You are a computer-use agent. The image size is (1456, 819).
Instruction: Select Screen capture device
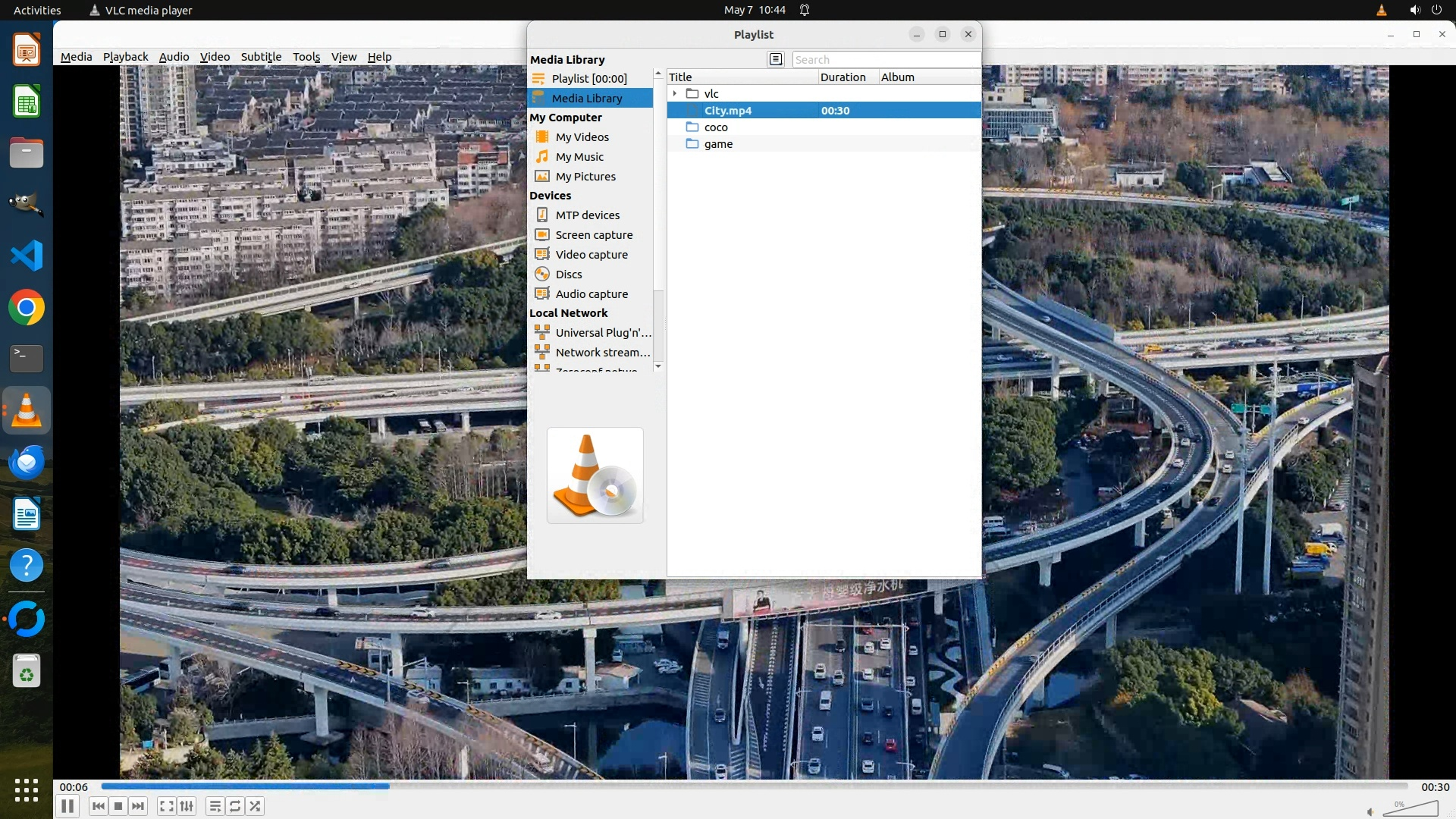593,235
